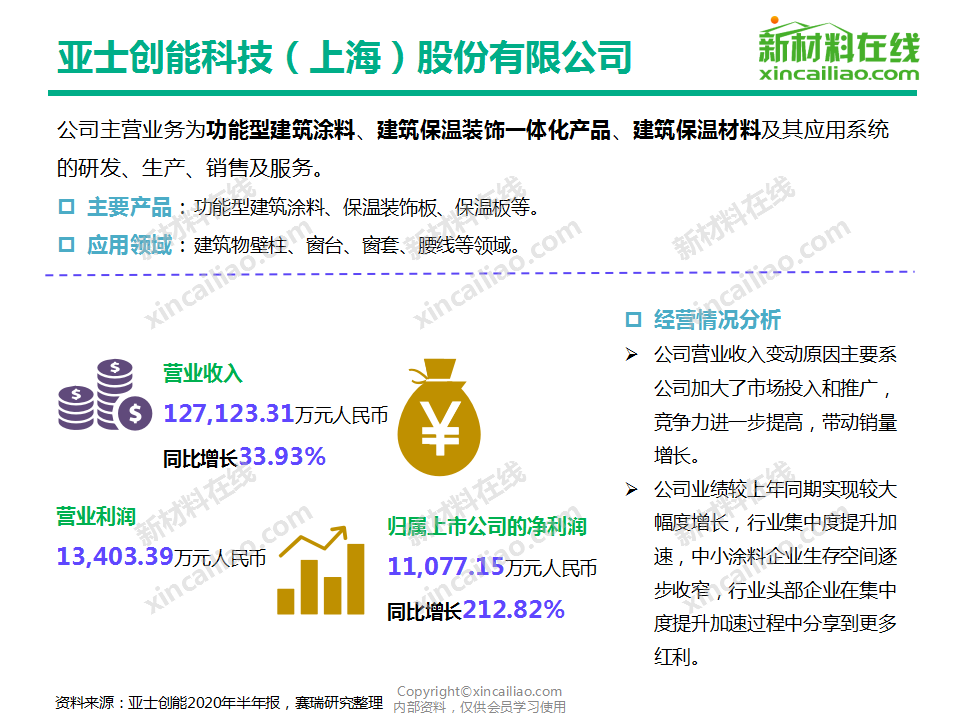Click the bold text 功能型建筑涂料
The image size is (960, 720).
point(280,130)
